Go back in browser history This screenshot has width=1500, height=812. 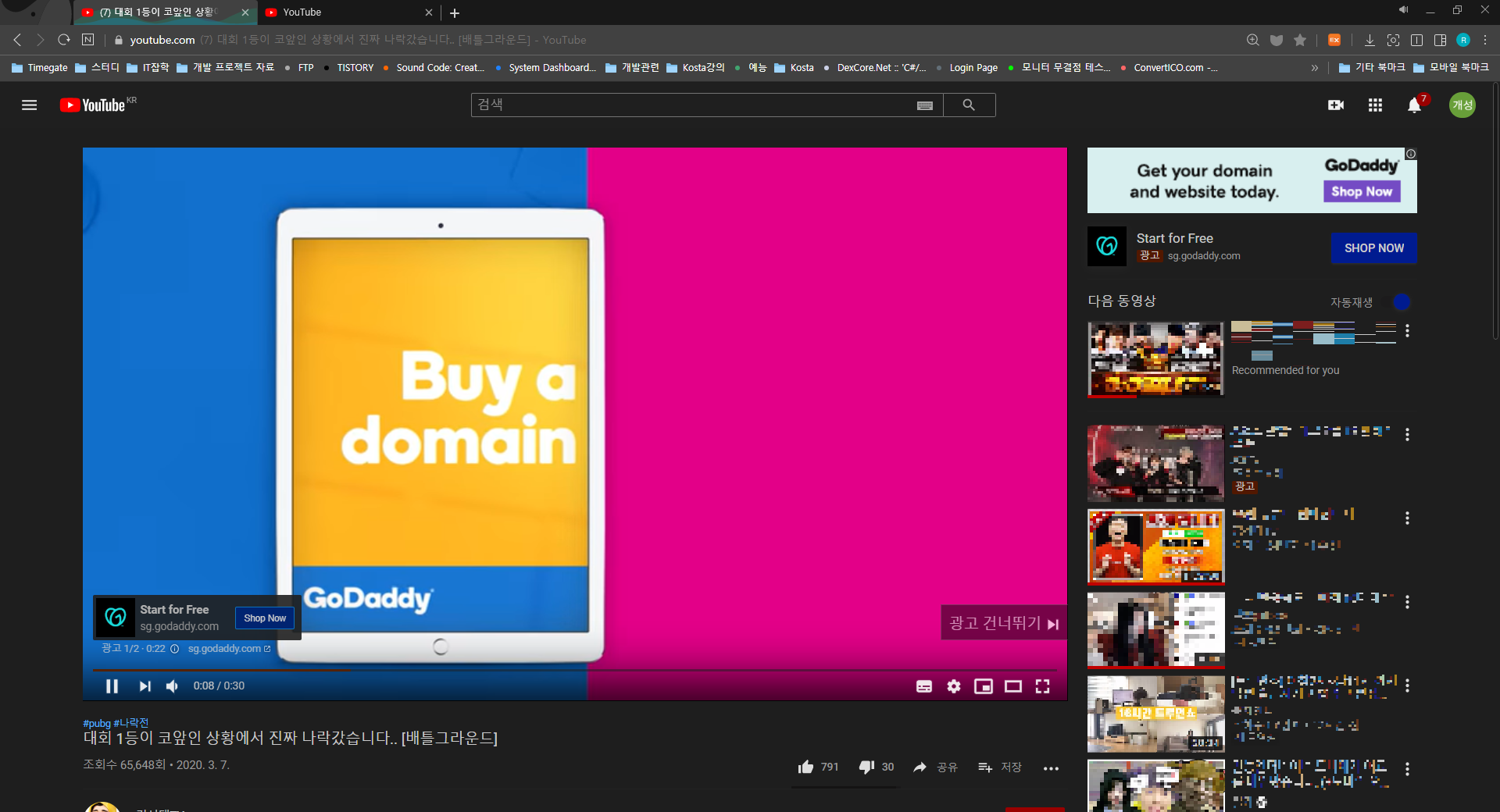tap(17, 40)
